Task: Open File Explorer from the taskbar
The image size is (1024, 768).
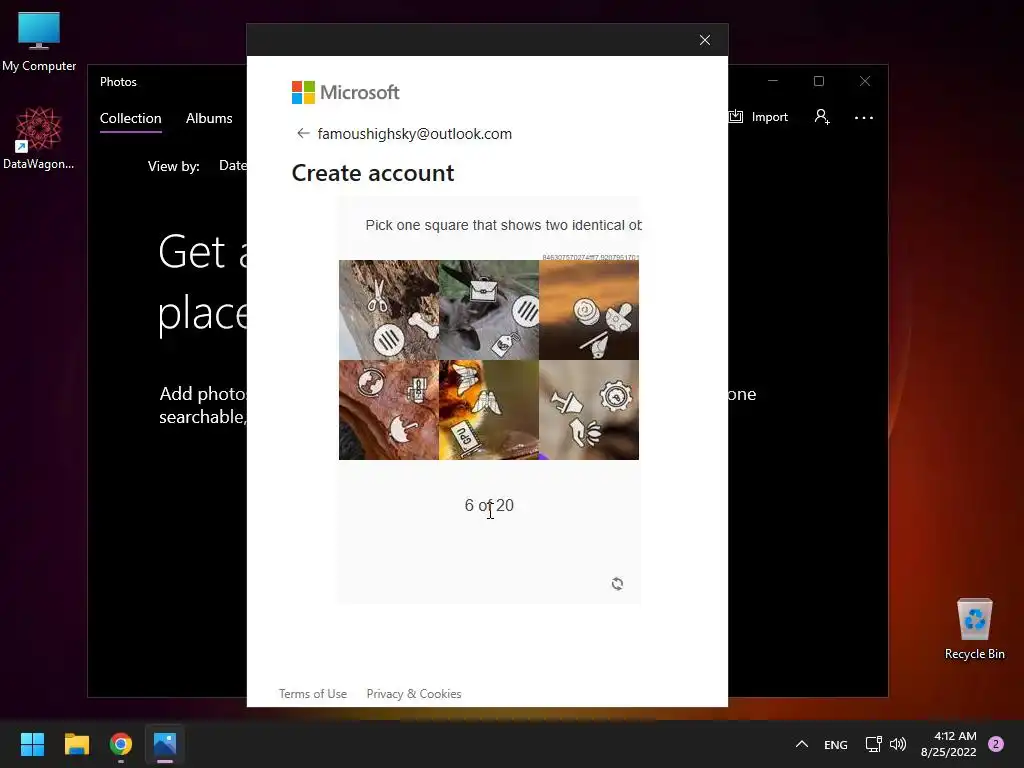Action: (76, 744)
